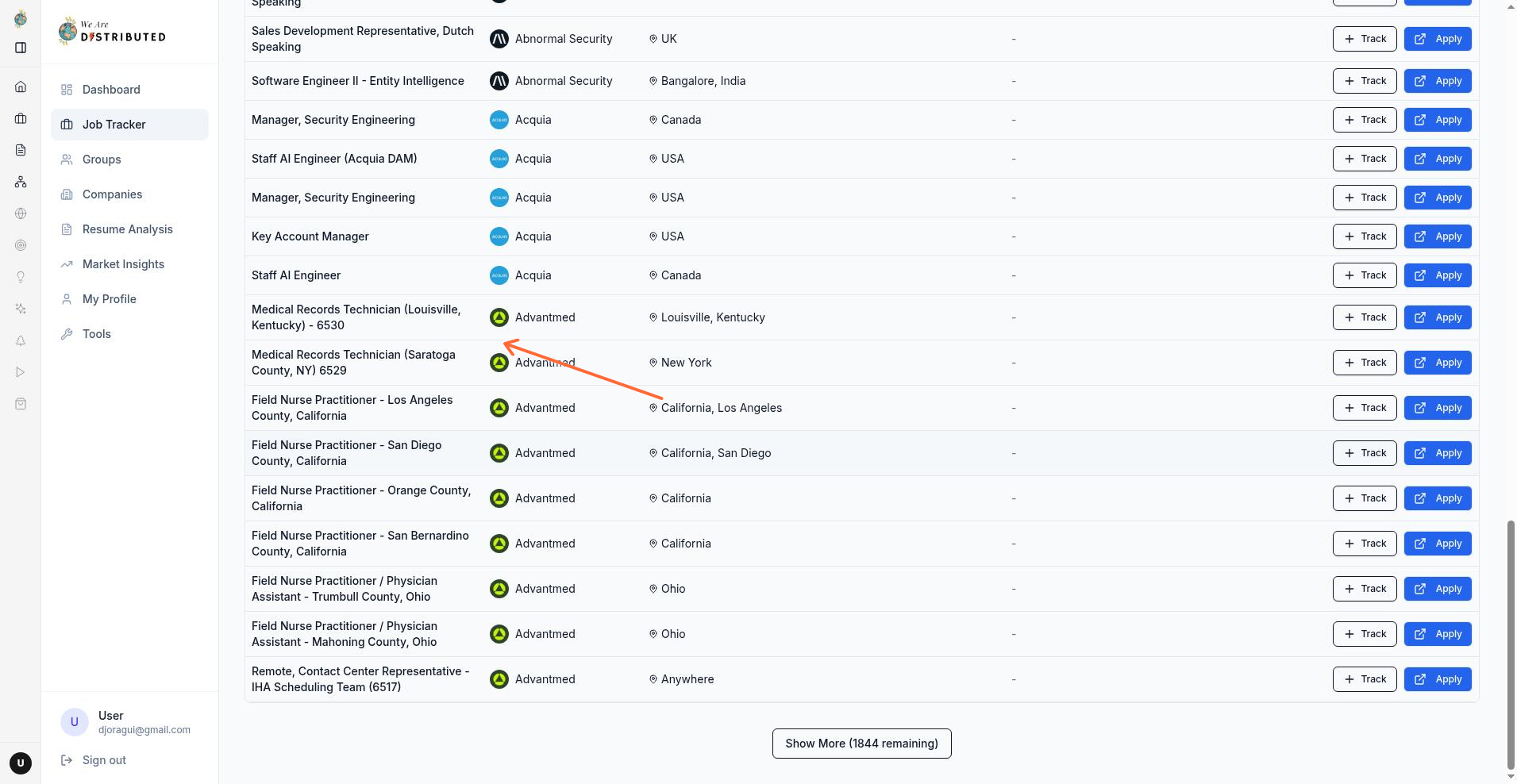Image resolution: width=1517 pixels, height=784 pixels.
Task: Apply to Remote Contact Center Representative job
Action: coord(1437,679)
